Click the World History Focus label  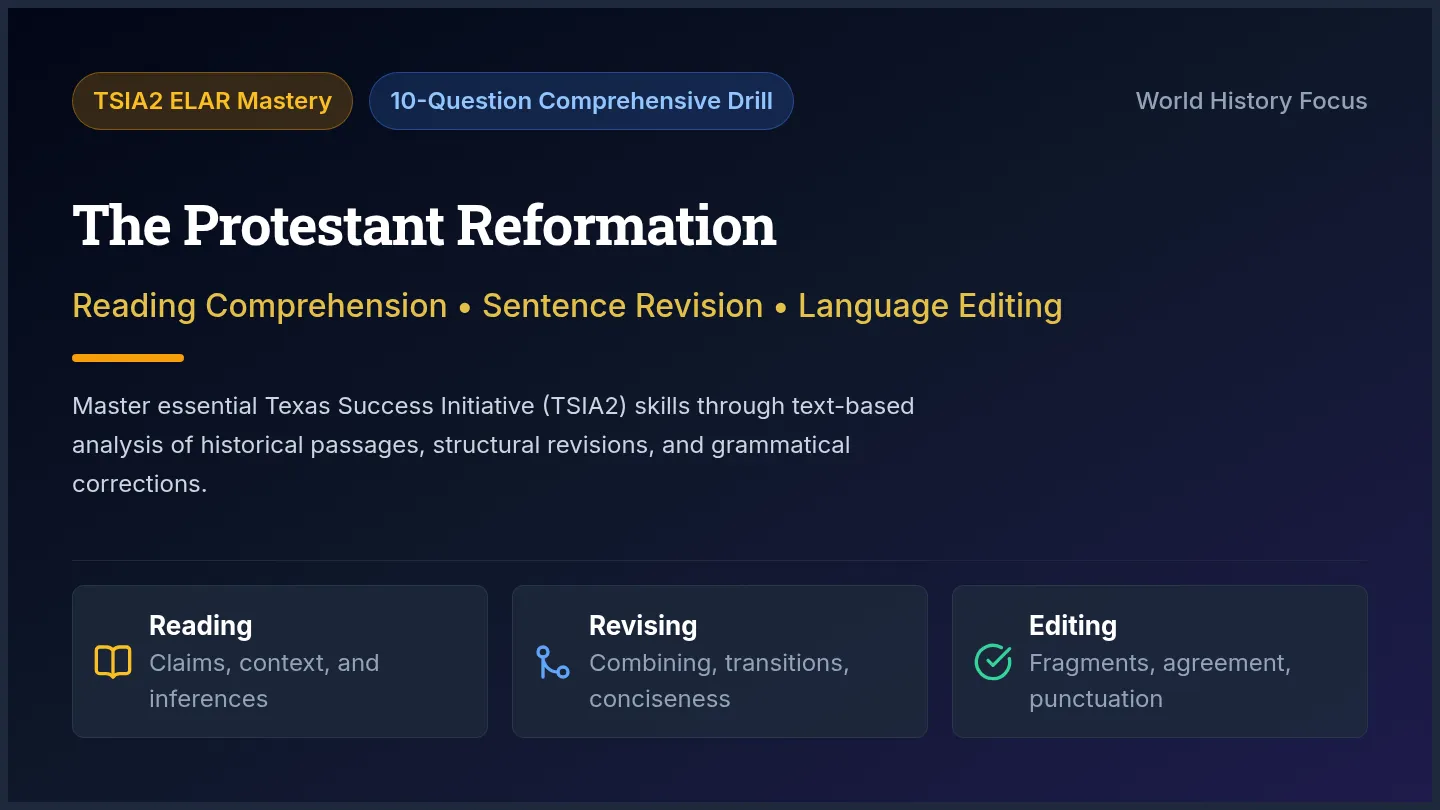click(1251, 101)
